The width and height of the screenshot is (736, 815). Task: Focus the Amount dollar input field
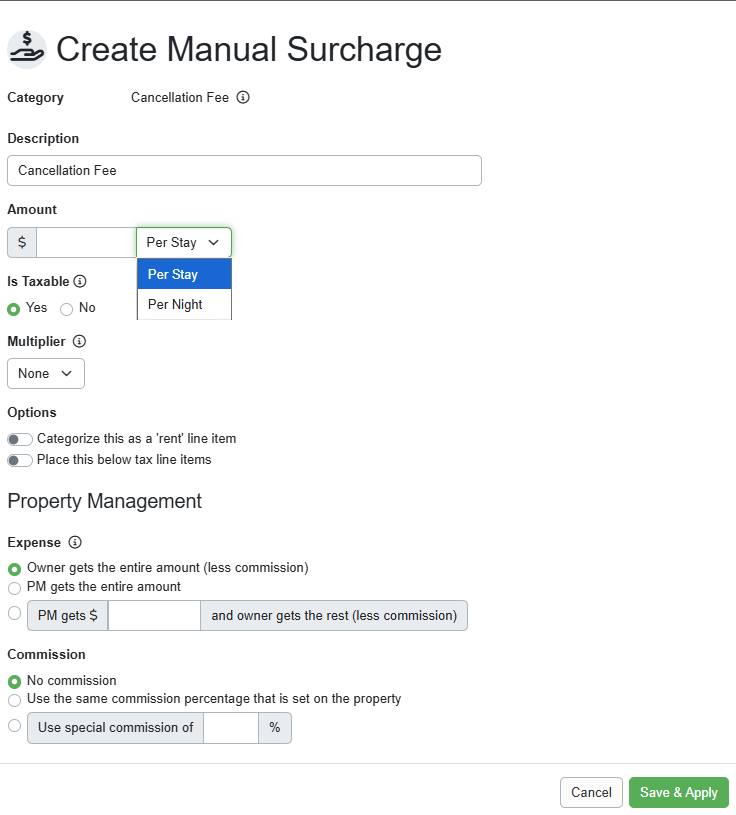pyautogui.click(x=86, y=242)
